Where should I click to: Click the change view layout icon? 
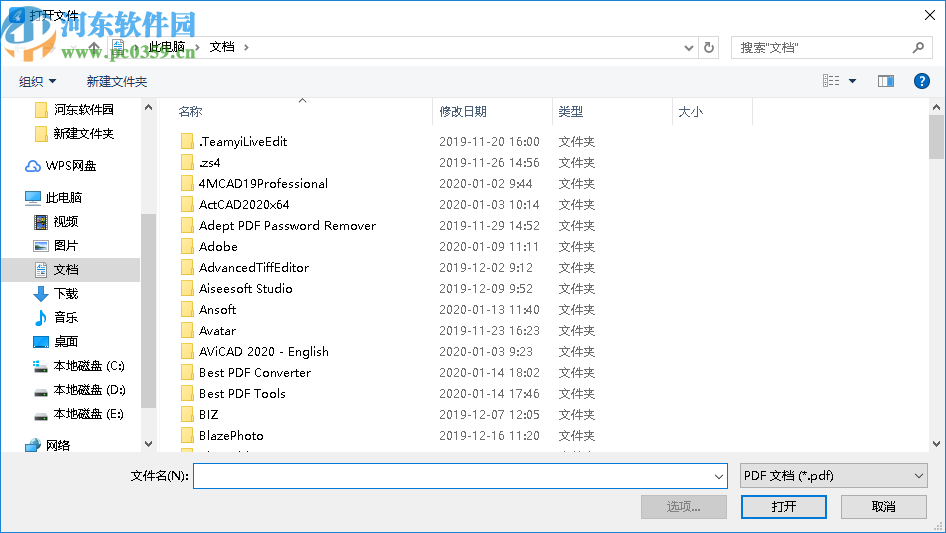831,81
